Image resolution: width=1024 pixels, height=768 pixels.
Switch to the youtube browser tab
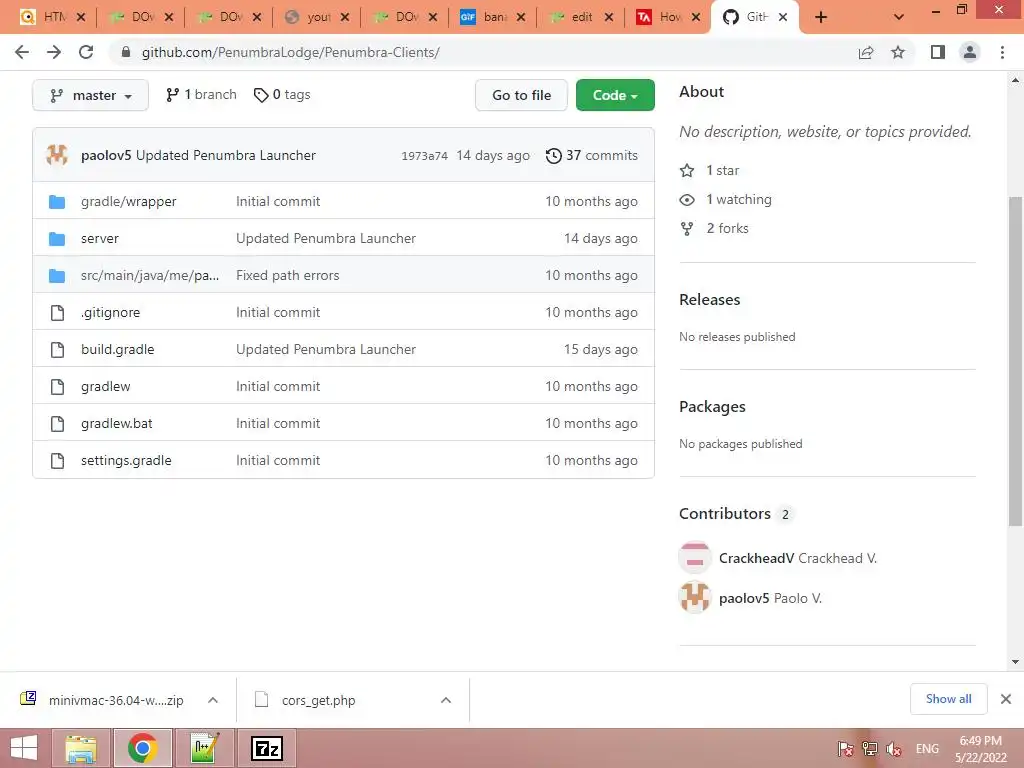pyautogui.click(x=318, y=17)
